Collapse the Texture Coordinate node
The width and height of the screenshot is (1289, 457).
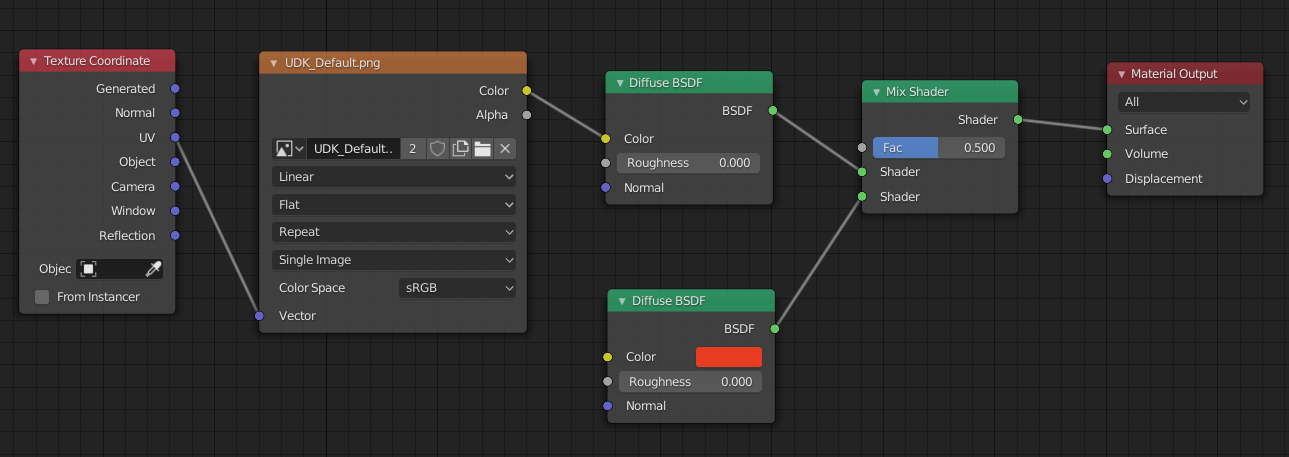[33, 61]
